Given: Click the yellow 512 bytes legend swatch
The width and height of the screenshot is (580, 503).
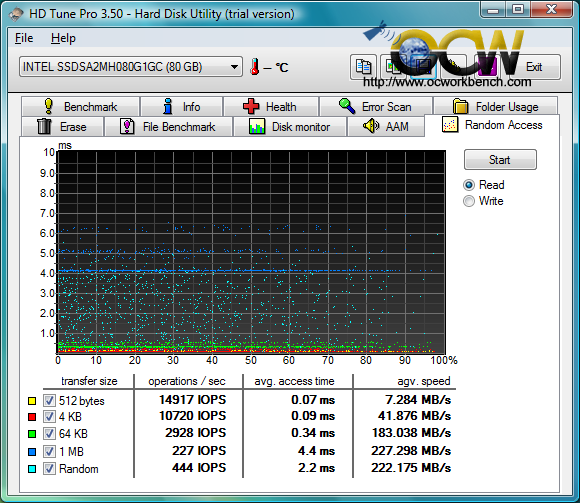Looking at the screenshot, I should (x=32, y=401).
